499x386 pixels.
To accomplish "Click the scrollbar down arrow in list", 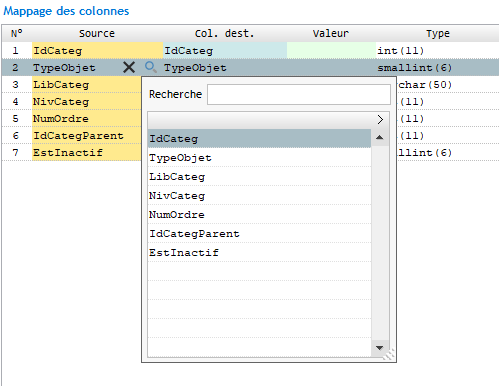I will 379,348.
